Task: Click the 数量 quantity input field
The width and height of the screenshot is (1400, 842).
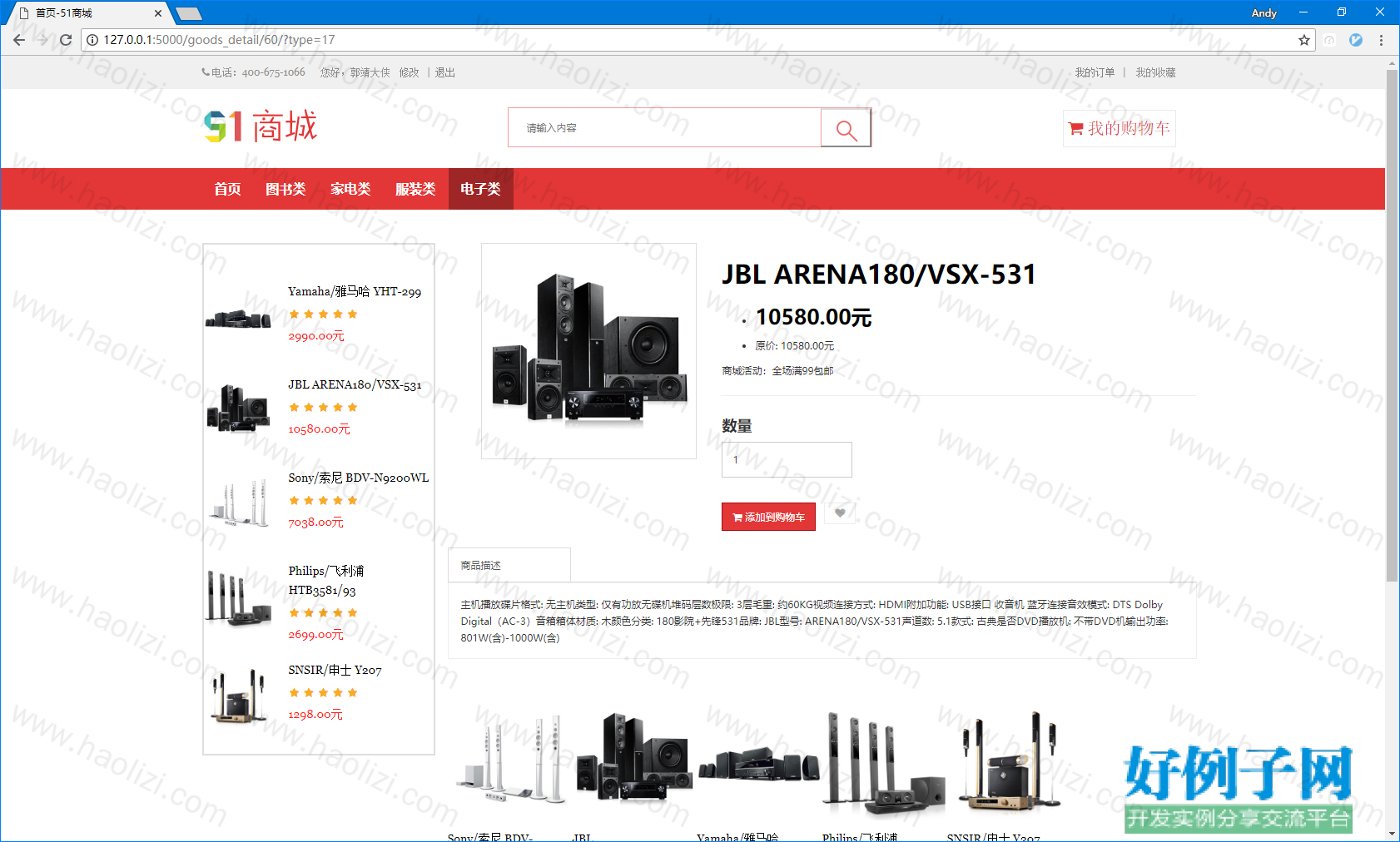Action: (x=787, y=459)
